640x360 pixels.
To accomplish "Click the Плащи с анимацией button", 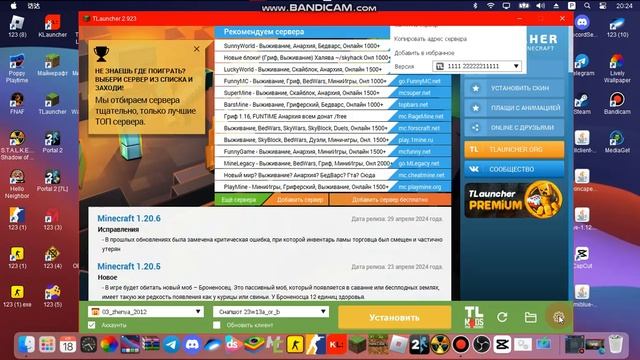I will coord(514,108).
